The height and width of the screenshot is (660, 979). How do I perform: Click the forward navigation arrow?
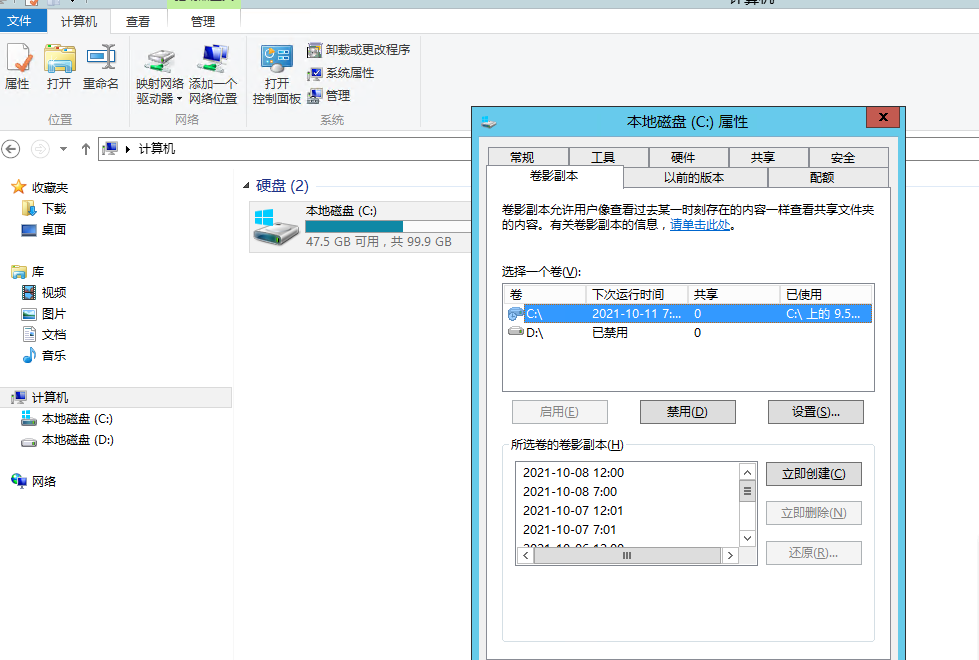click(x=40, y=149)
